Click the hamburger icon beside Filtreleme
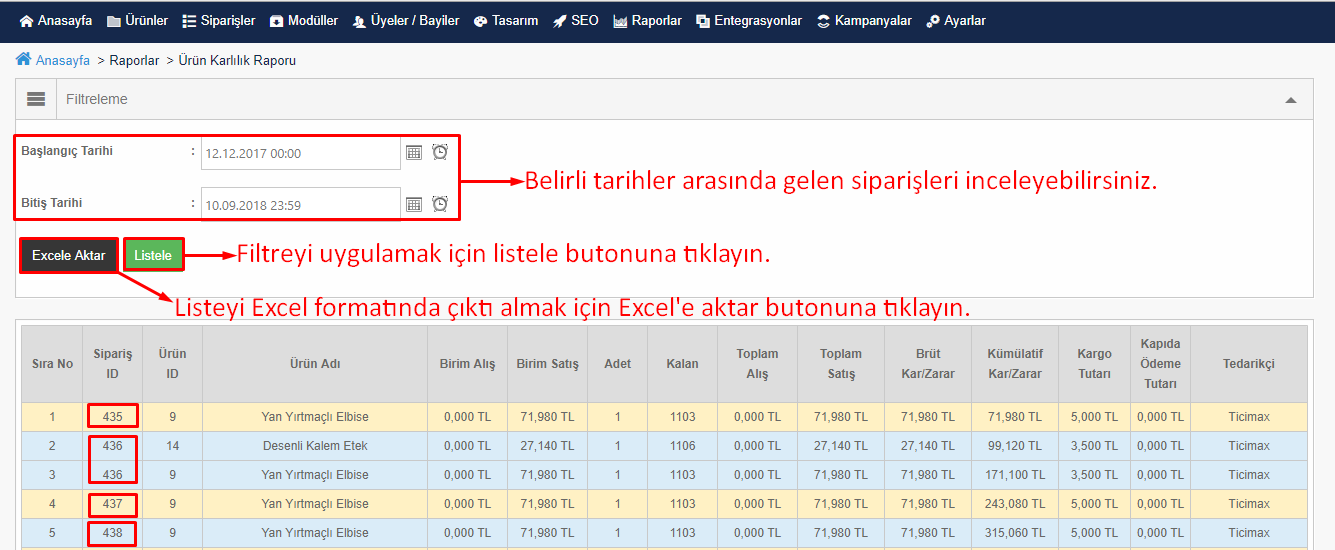The image size is (1335, 550). [36, 99]
